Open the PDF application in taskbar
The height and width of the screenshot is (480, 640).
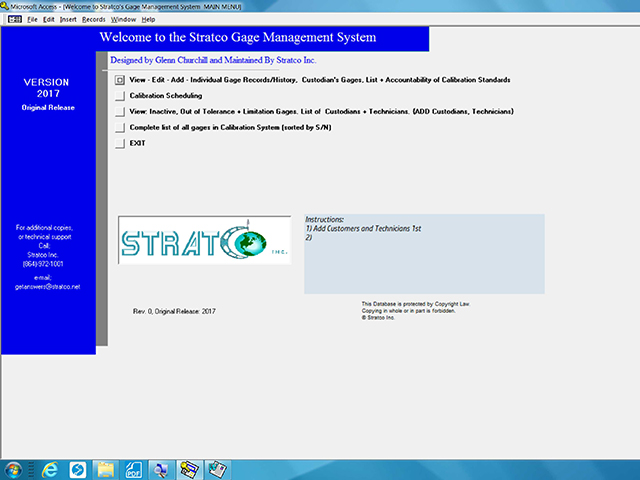coord(133,470)
